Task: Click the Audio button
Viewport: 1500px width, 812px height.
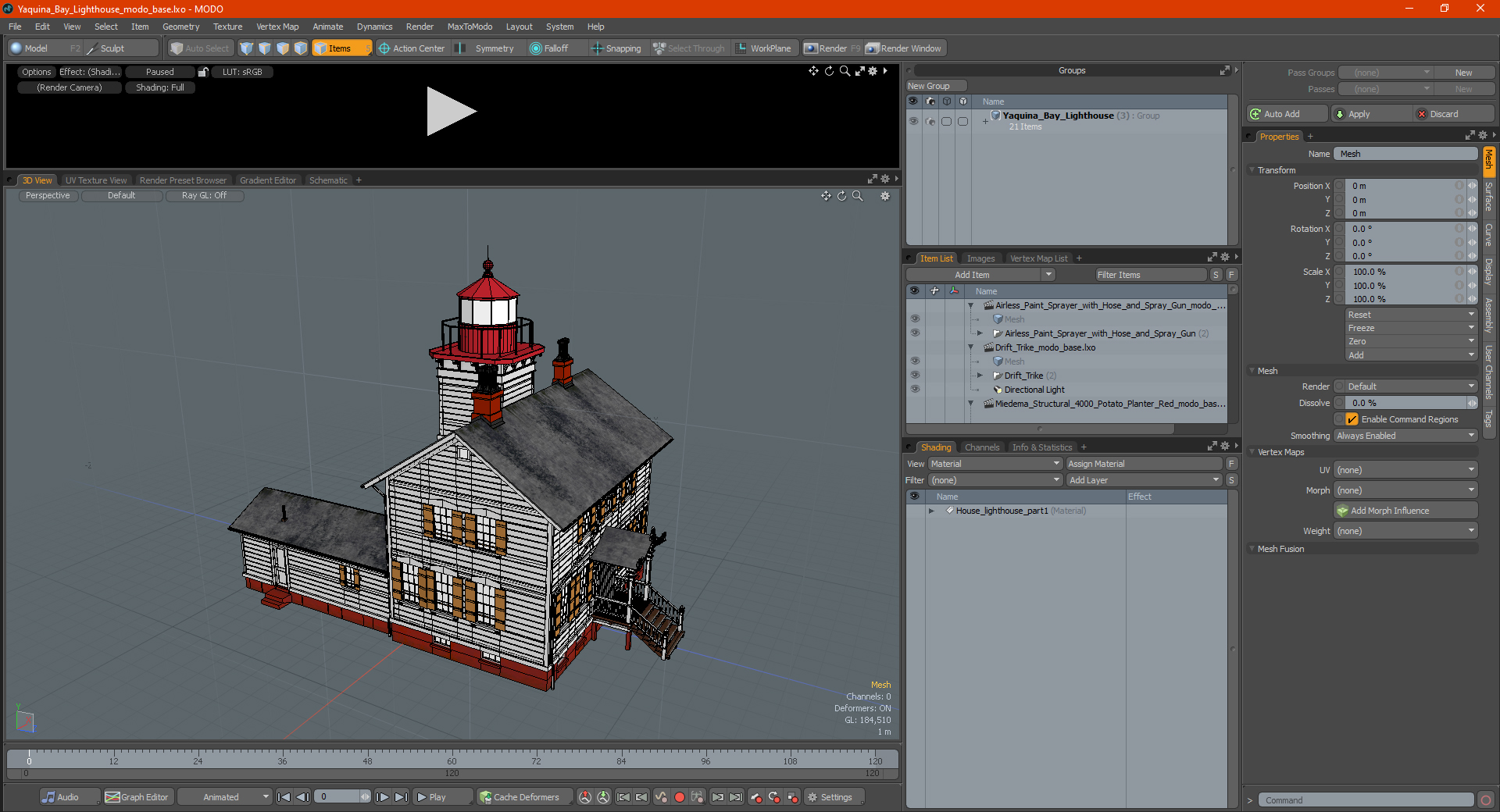Action: click(69, 797)
